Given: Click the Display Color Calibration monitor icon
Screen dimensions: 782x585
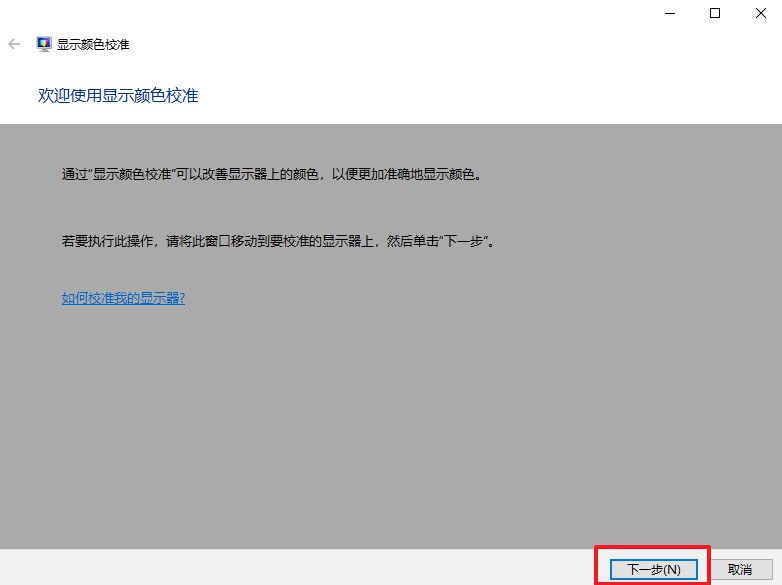Looking at the screenshot, I should pos(44,44).
